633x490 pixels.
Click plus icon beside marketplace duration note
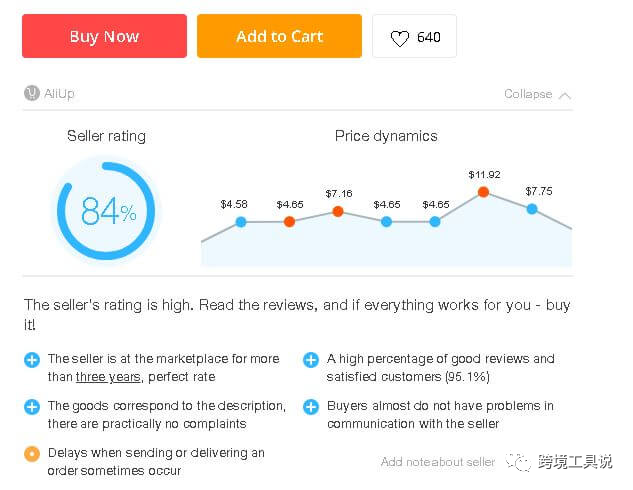(x=32, y=360)
